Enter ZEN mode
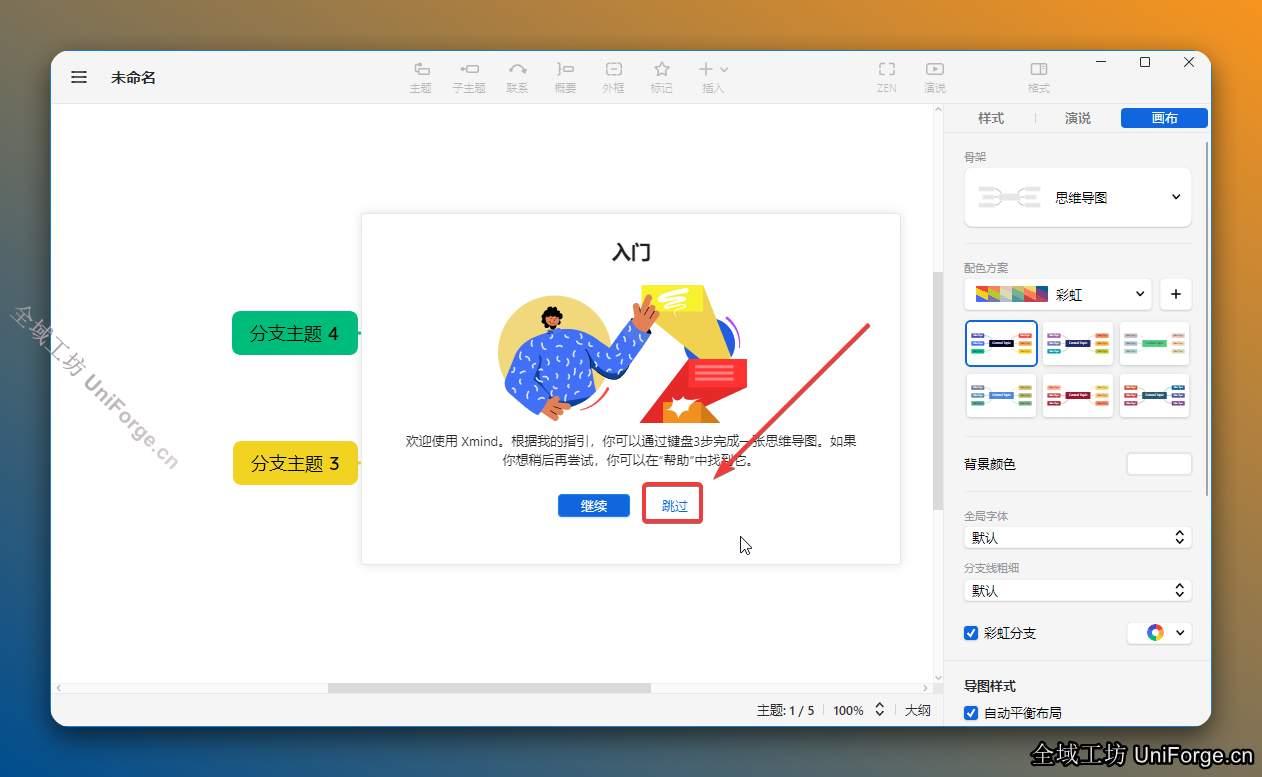 887,77
